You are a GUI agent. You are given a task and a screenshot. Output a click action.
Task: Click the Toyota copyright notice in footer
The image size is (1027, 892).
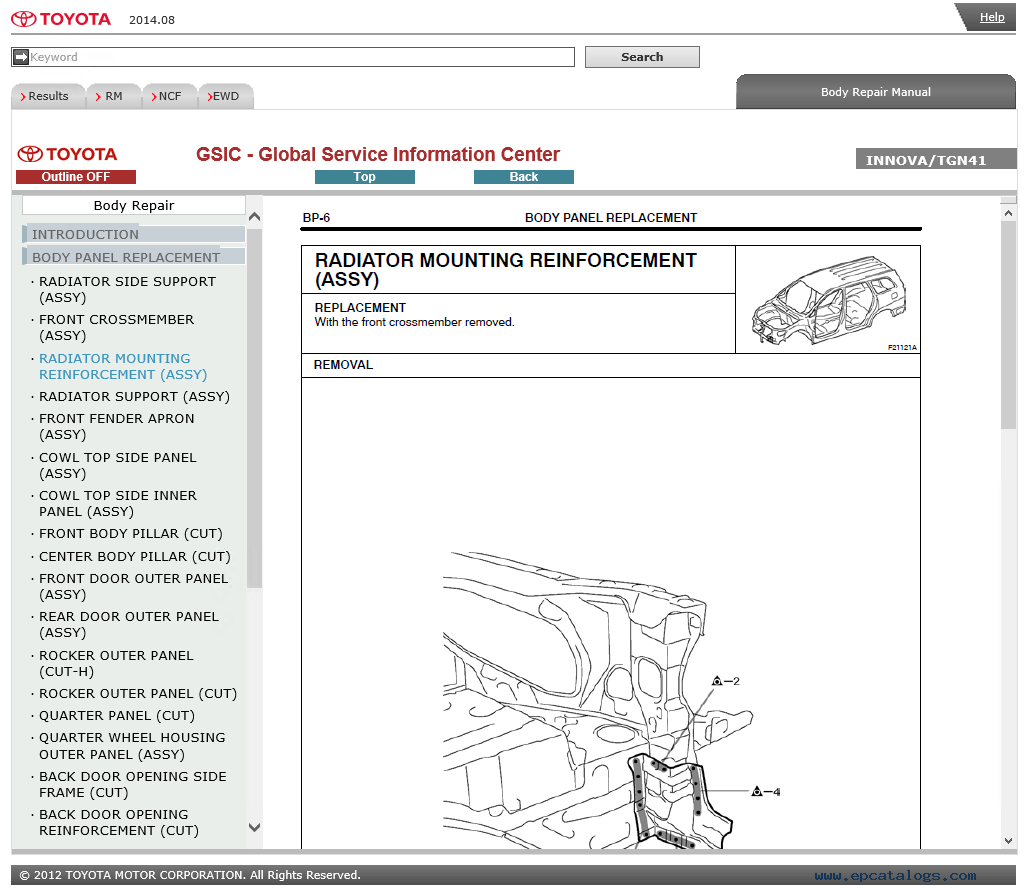[x=190, y=875]
